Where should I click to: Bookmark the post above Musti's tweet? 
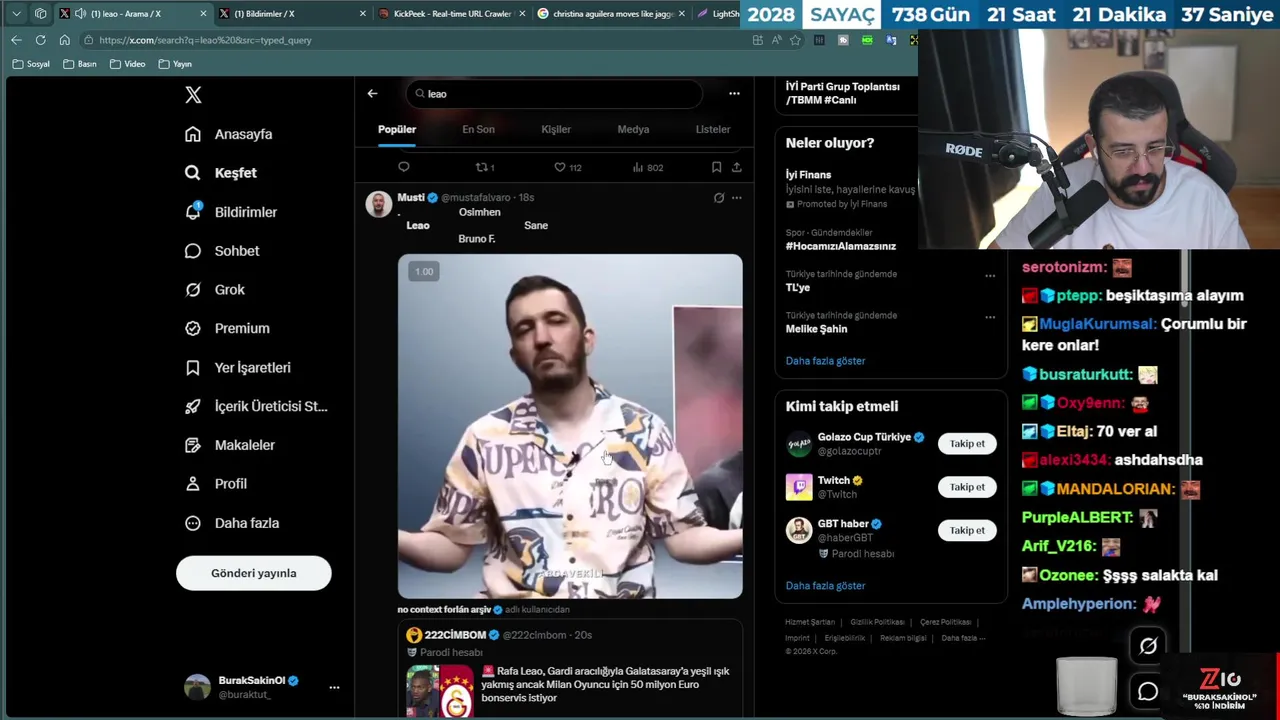tap(716, 167)
